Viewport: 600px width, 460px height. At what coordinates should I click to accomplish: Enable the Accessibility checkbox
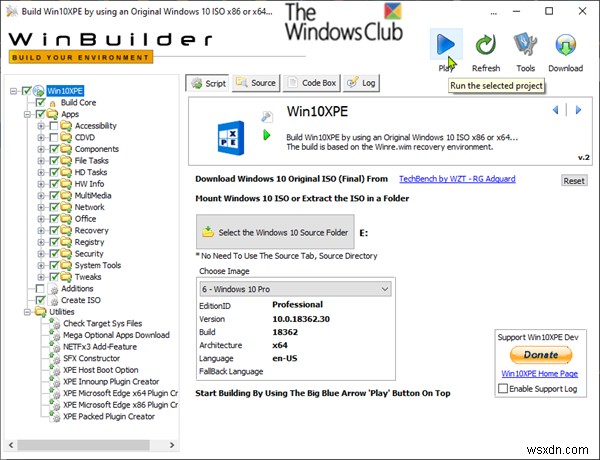click(54, 126)
